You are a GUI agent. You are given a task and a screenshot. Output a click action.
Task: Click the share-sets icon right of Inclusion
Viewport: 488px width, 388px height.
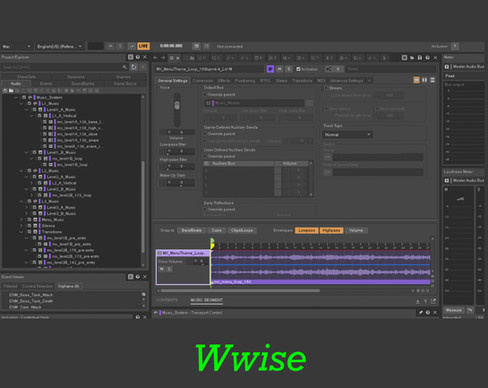point(329,69)
